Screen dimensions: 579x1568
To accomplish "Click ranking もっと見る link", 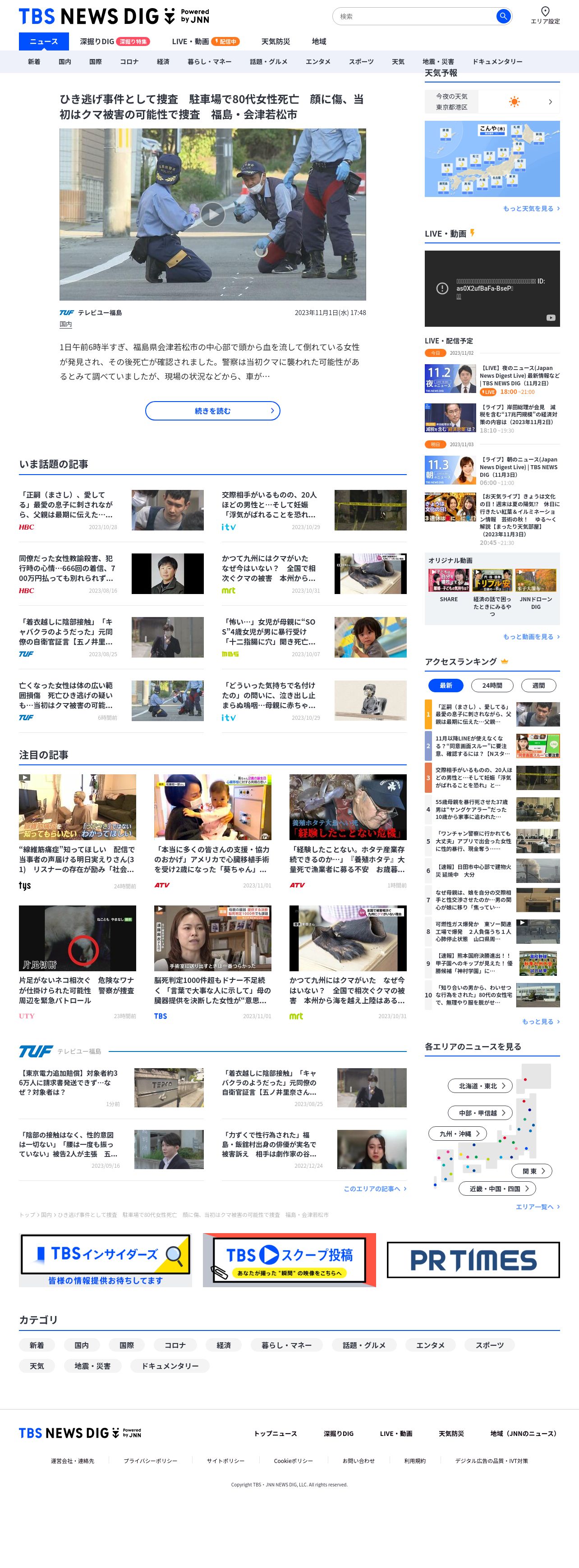I will coord(541,1021).
